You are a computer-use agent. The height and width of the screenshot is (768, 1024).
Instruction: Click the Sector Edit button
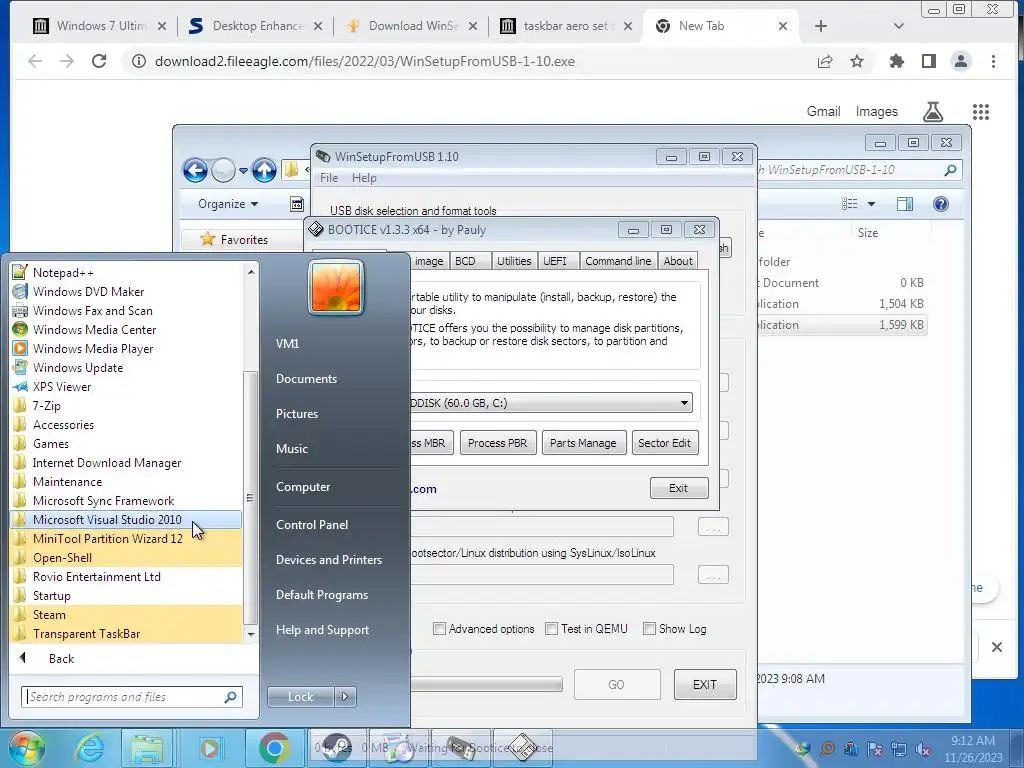[664, 443]
